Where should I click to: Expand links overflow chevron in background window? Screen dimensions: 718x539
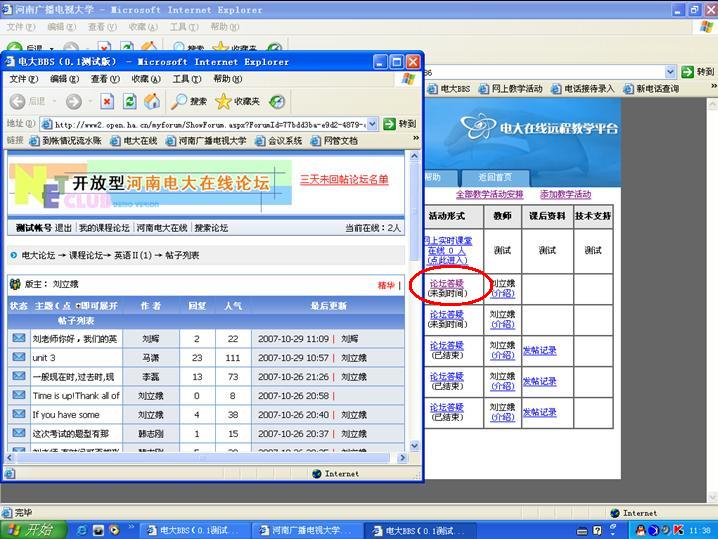713,86
